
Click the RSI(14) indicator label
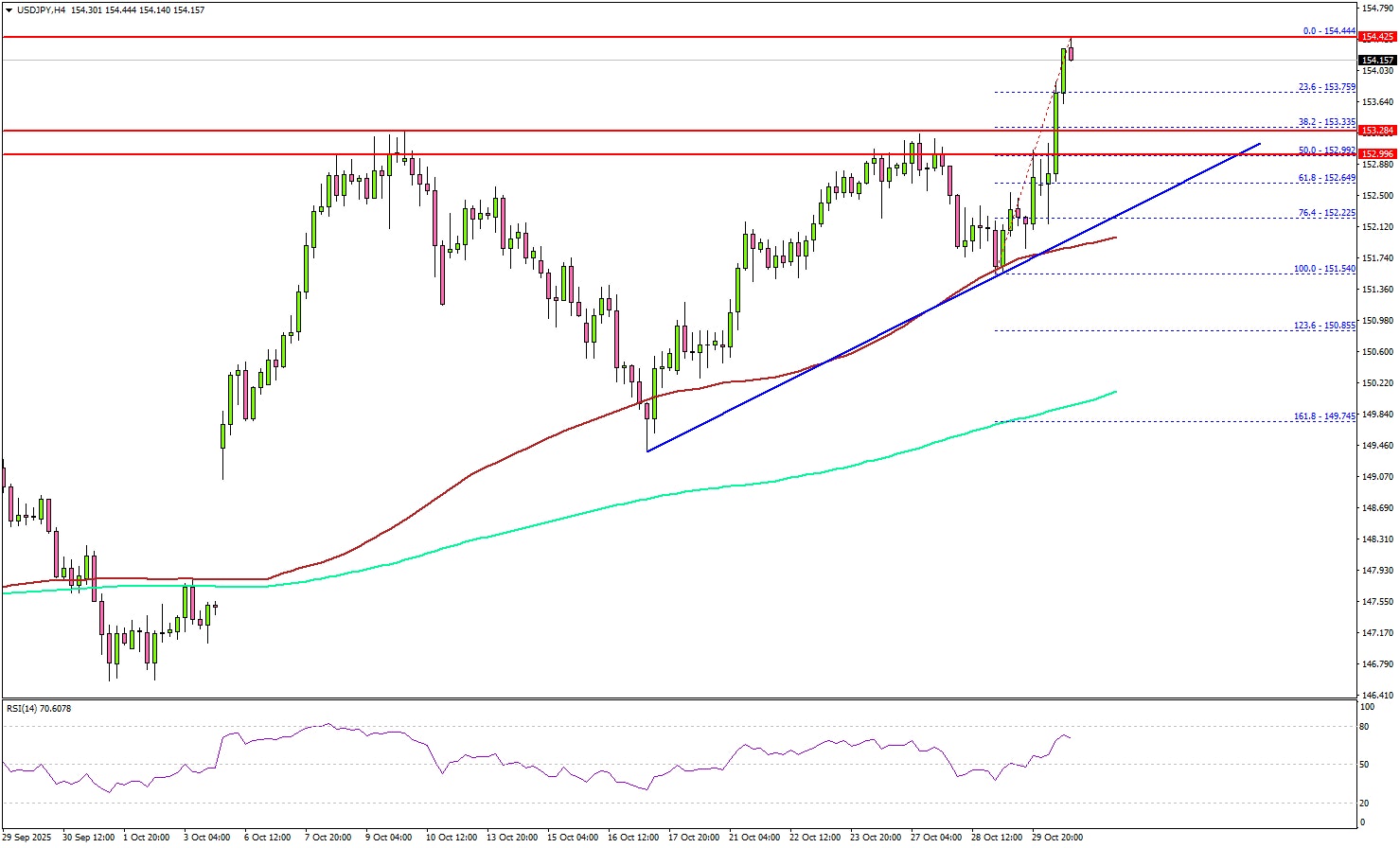tap(39, 708)
